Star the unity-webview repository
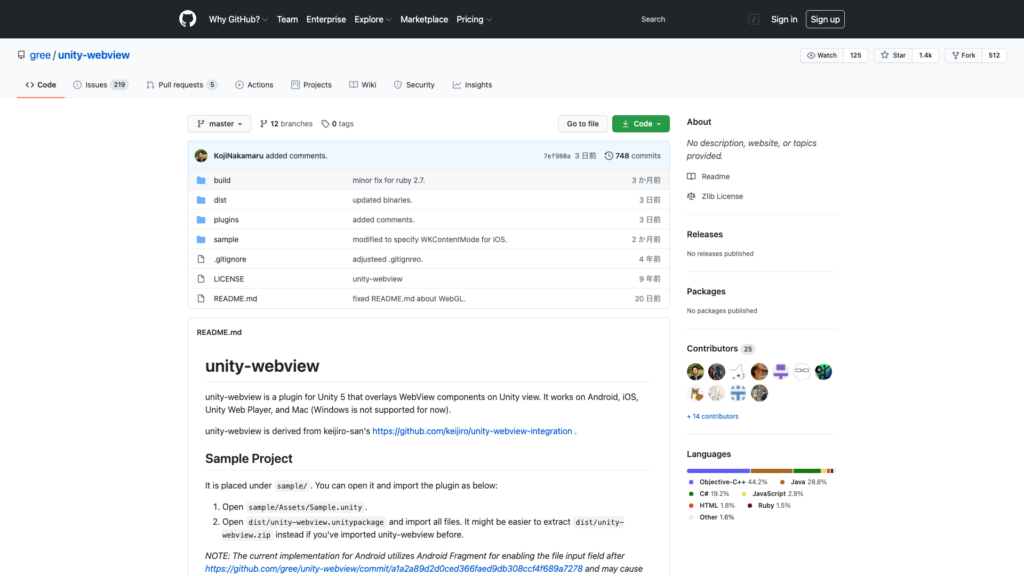1024x576 pixels. [891, 55]
